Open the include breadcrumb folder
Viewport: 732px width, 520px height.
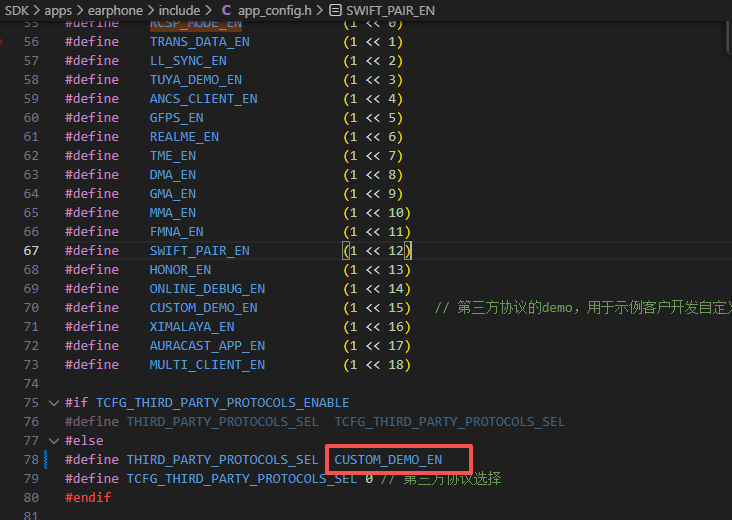tap(179, 10)
